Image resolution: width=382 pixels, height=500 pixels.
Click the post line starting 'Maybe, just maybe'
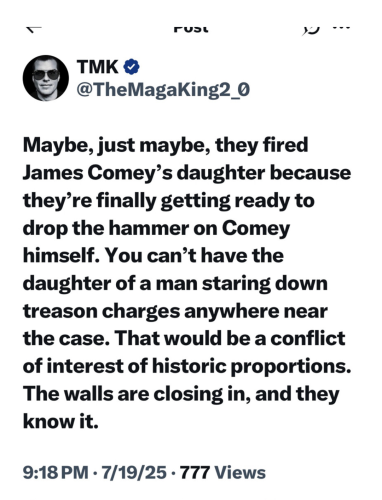(165, 146)
